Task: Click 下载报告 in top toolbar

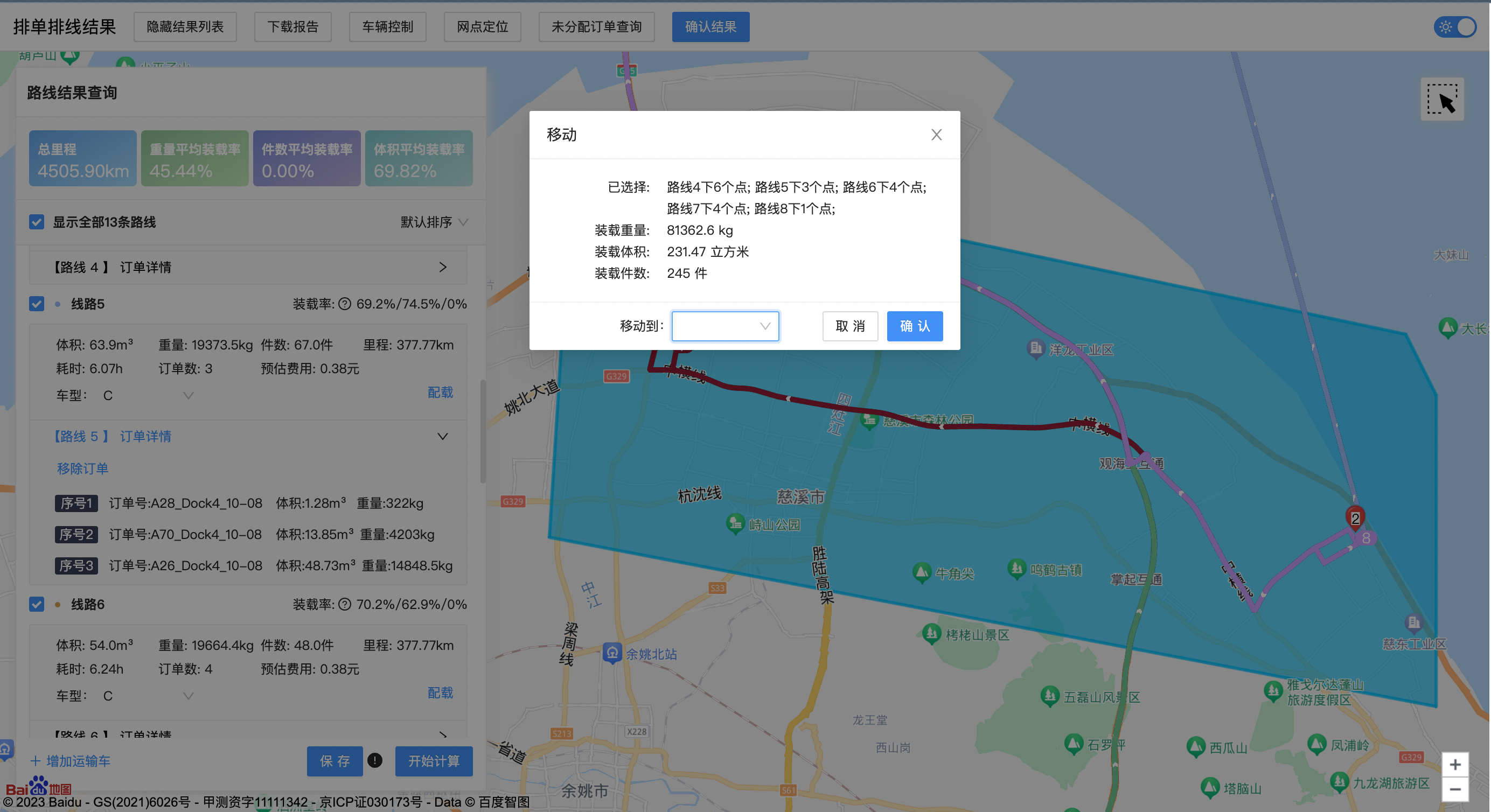Action: coord(293,27)
